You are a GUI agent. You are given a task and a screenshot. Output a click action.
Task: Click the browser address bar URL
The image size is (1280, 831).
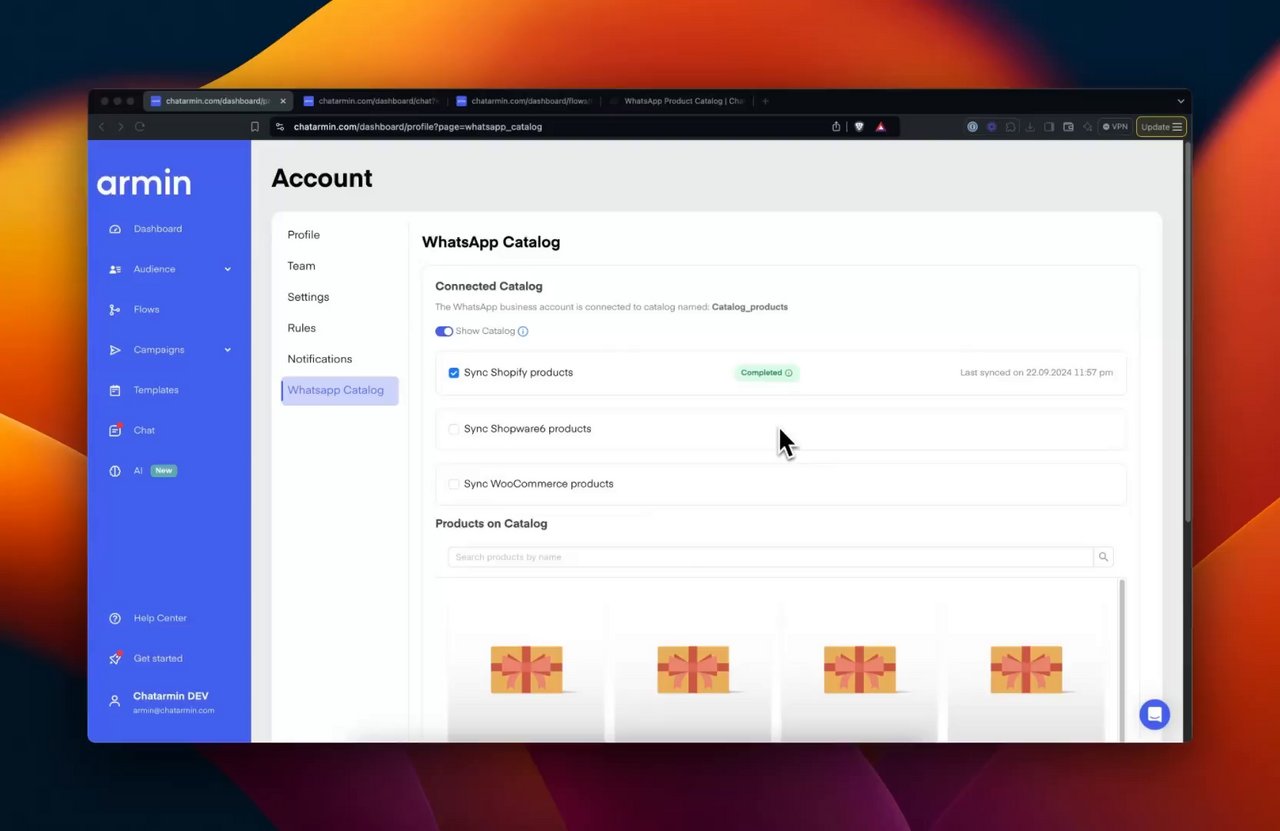(417, 127)
